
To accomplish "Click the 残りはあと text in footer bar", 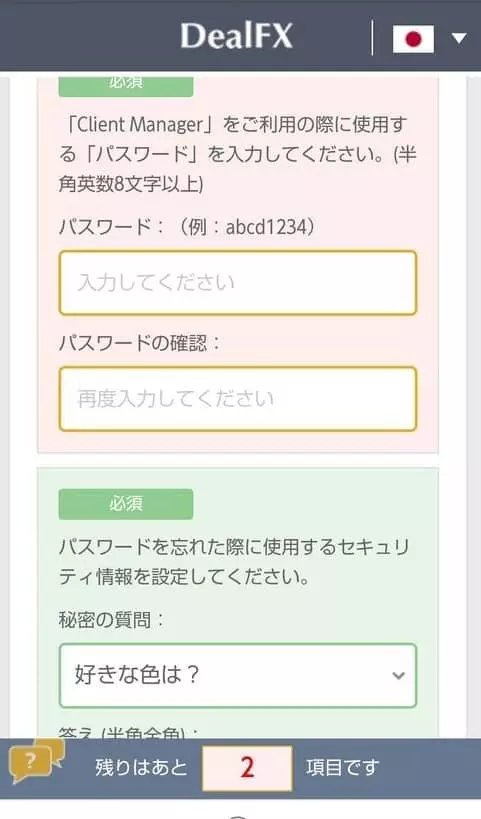I will [141, 768].
